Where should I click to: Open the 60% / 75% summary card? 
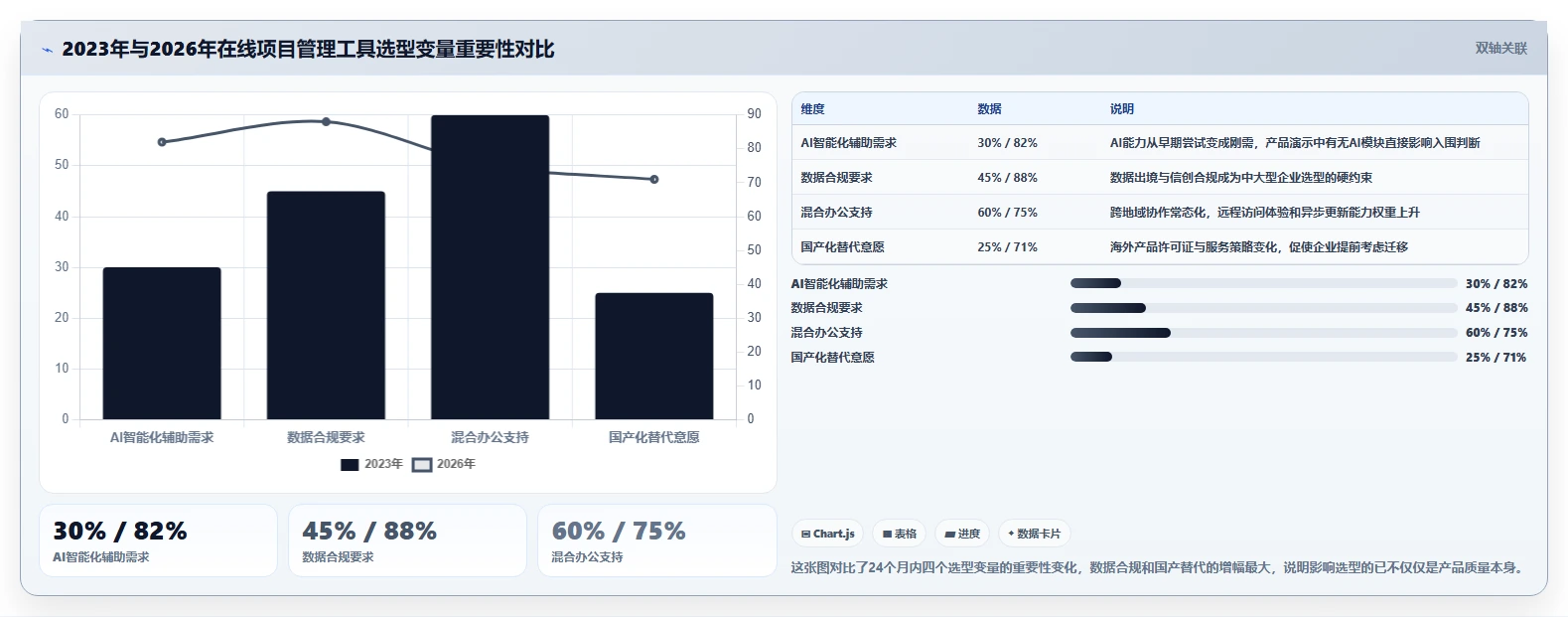coord(656,540)
